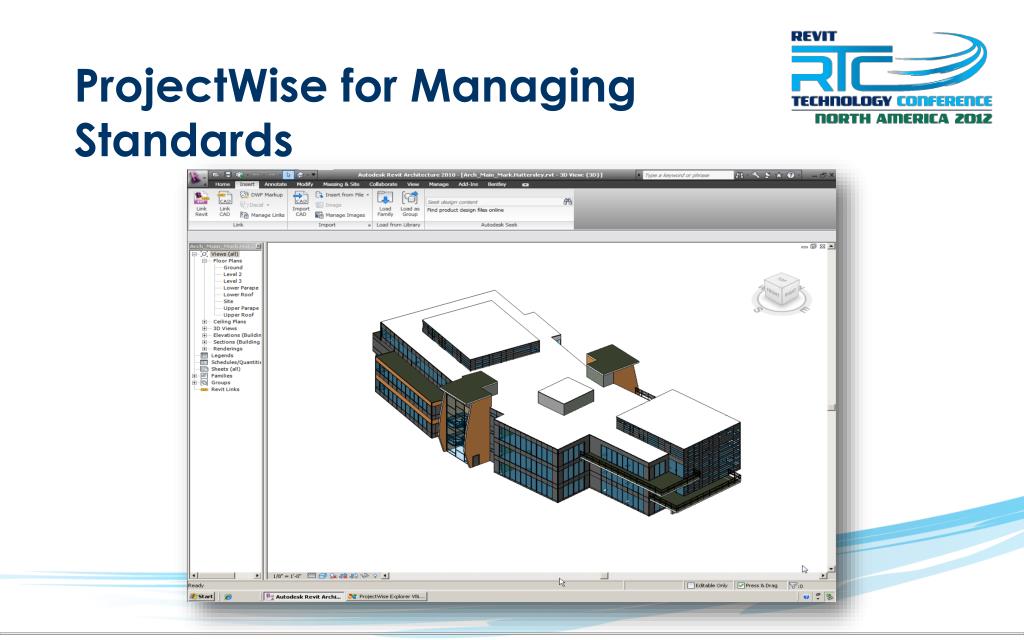1024x640 pixels.
Task: Open the Site floor plan
Action: 228,301
